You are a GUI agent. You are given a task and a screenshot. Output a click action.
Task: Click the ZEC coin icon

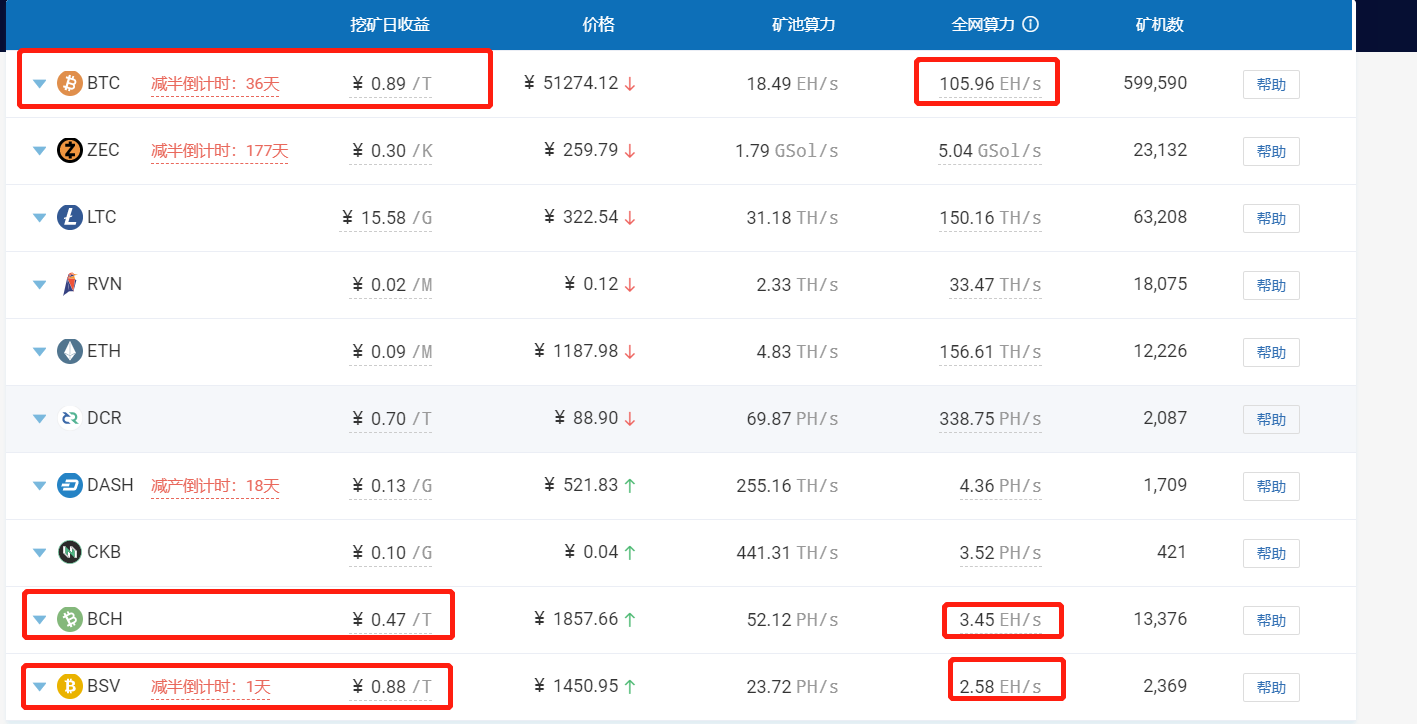click(69, 150)
